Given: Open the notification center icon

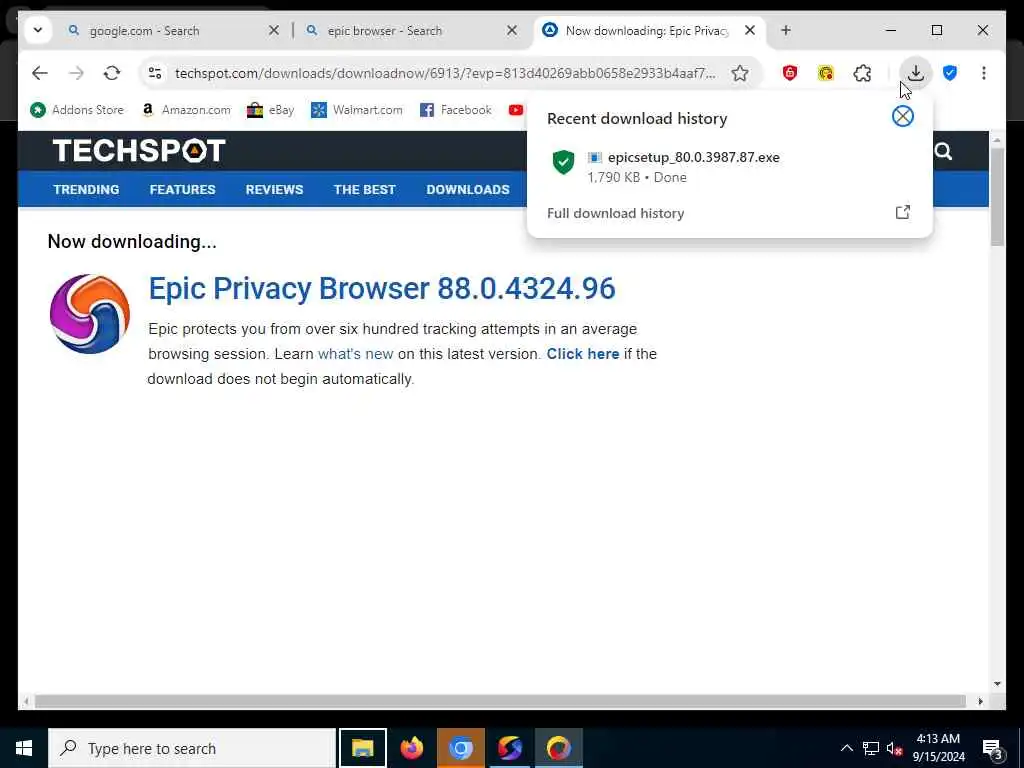Looking at the screenshot, I should [992, 749].
